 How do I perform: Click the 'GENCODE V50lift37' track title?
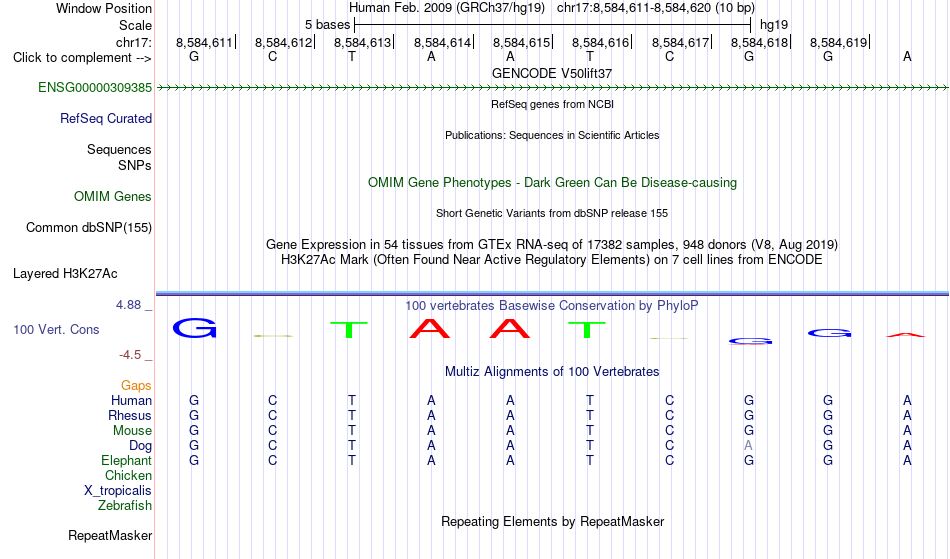click(552, 73)
